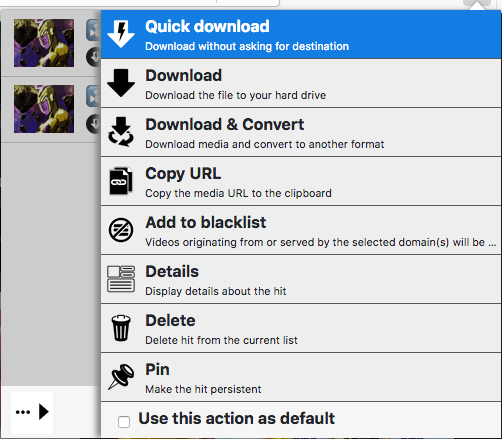Choose Delete hit from current list
Viewport: 502px width, 439px height.
point(301,328)
